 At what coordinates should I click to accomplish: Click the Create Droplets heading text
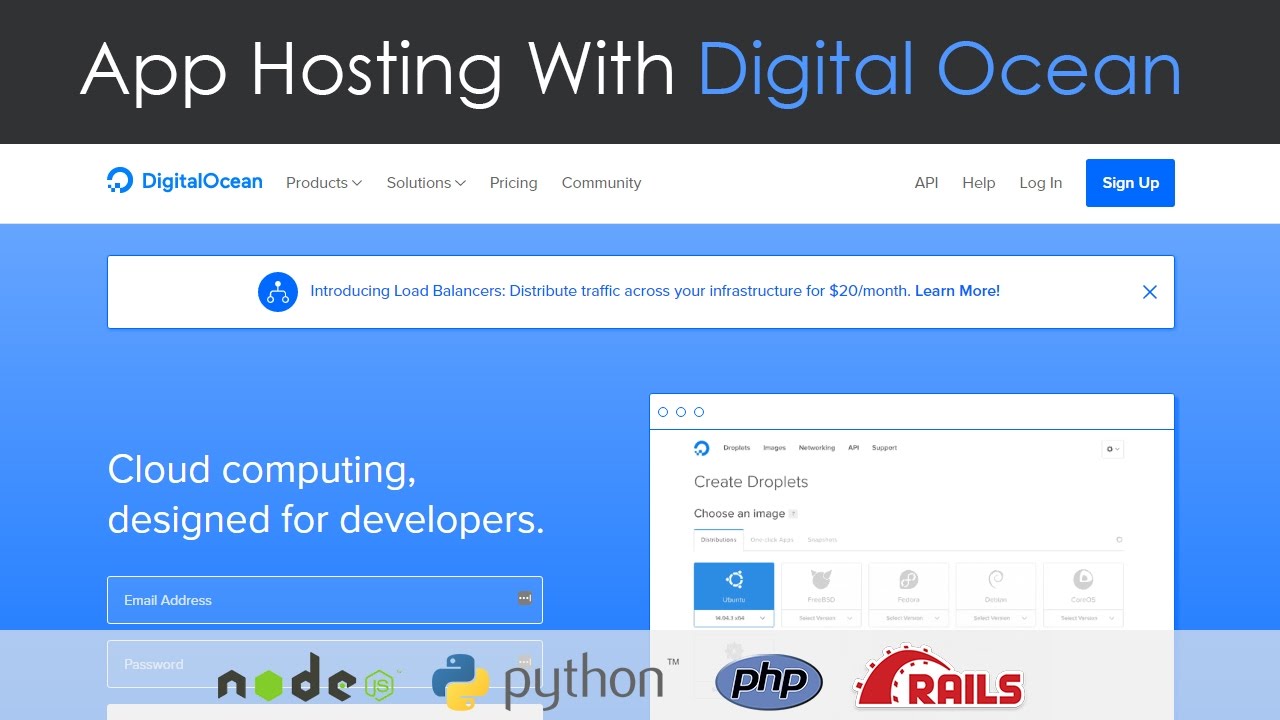(x=751, y=482)
